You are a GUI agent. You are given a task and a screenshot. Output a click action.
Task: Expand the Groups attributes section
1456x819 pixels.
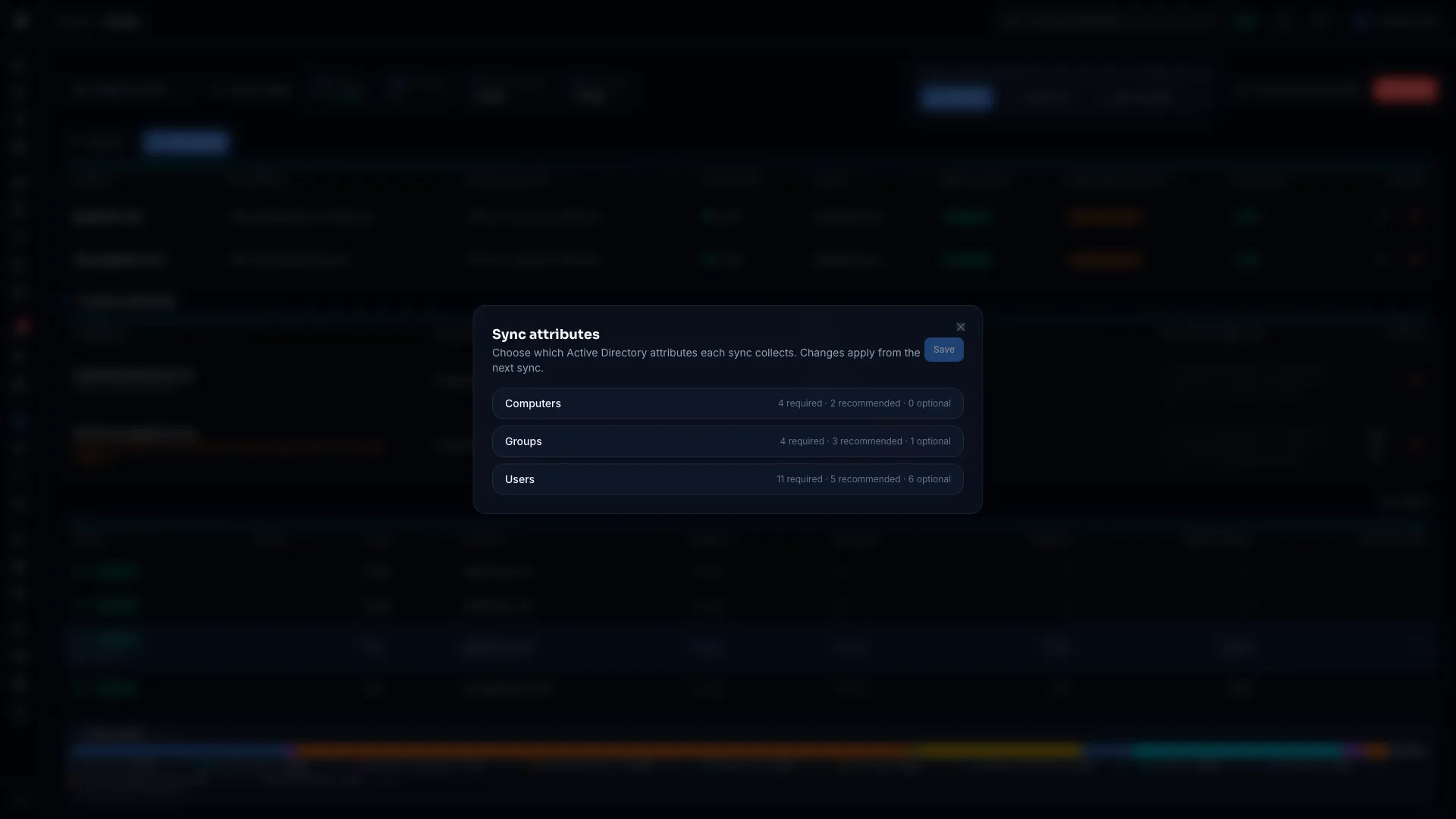click(727, 441)
